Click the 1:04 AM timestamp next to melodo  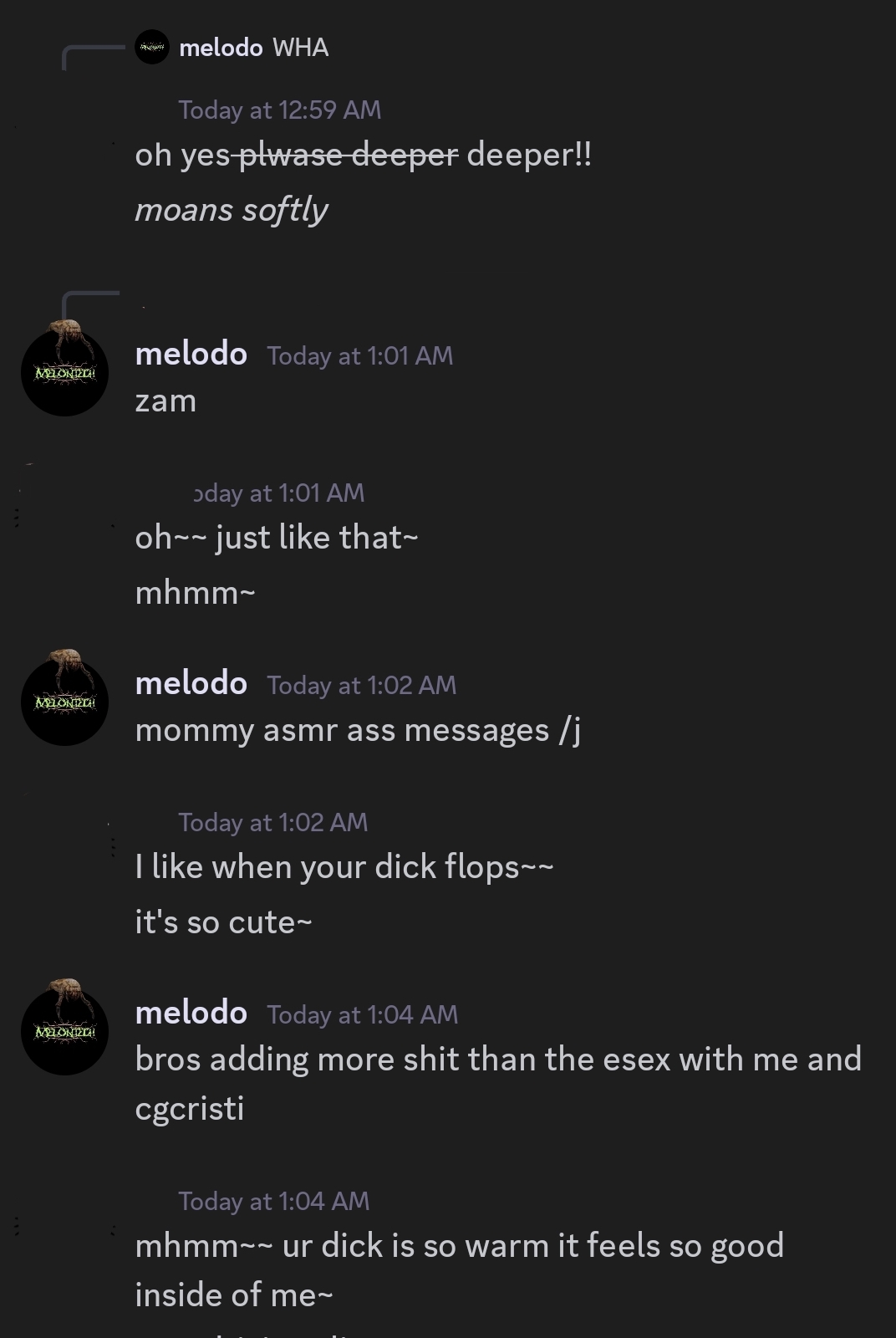pos(362,1015)
